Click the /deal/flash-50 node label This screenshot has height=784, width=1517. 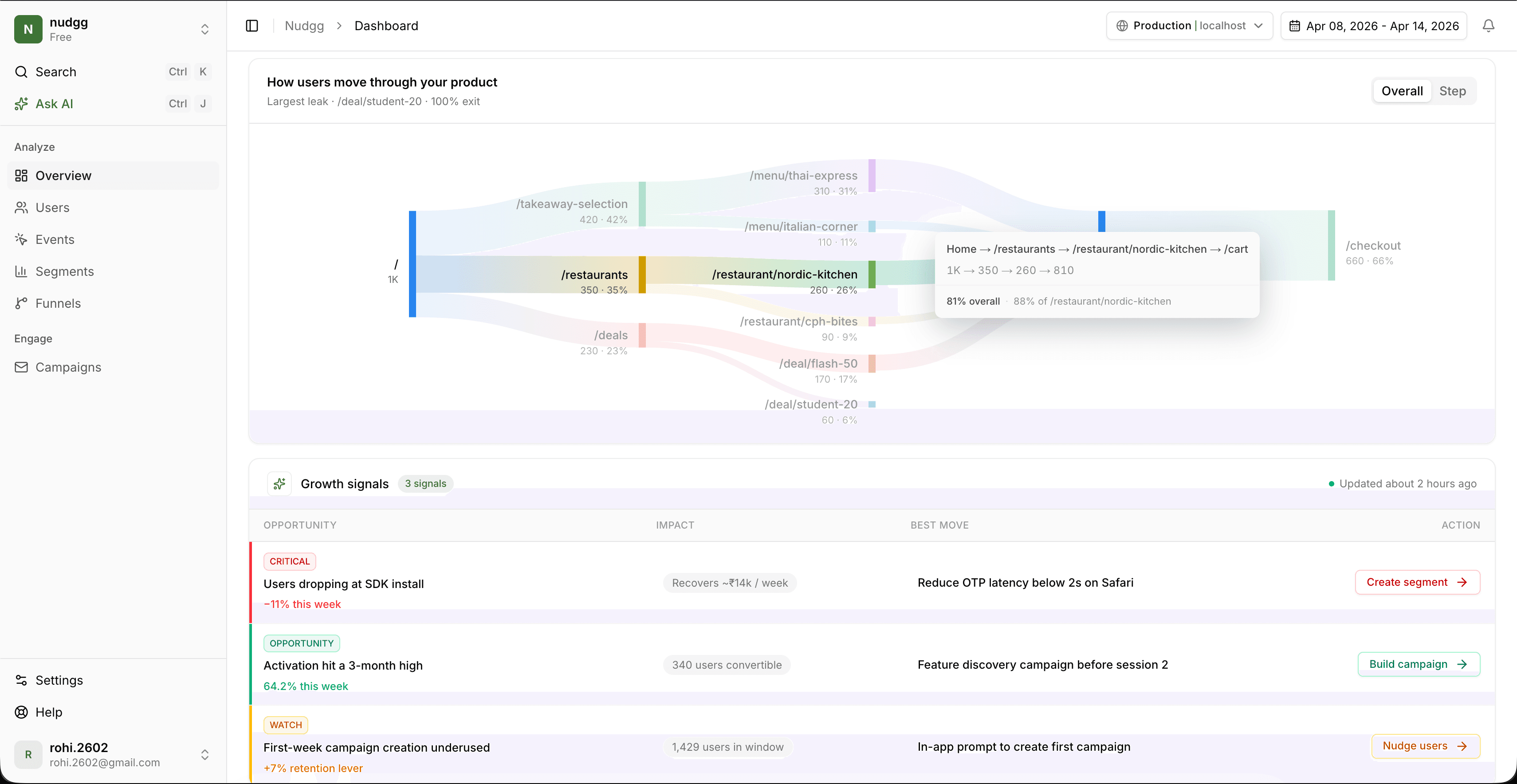pos(818,363)
